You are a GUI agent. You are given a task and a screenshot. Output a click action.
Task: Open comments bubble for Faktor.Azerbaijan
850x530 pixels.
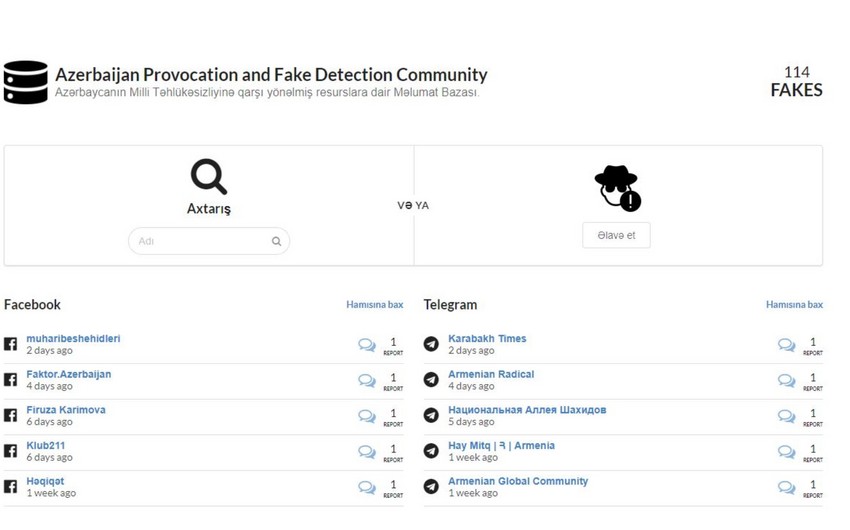(367, 380)
